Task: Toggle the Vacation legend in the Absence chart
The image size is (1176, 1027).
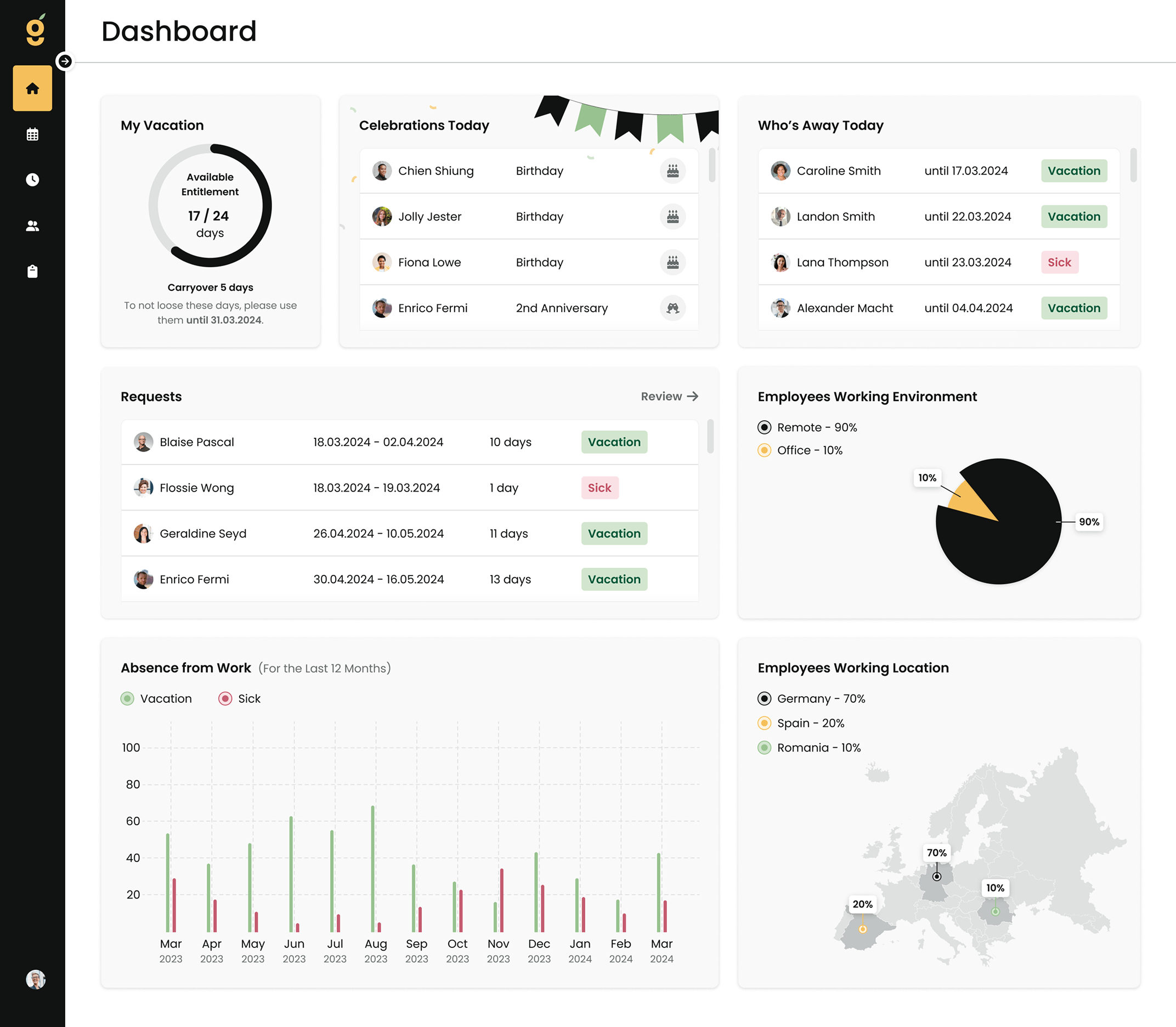Action: [156, 698]
